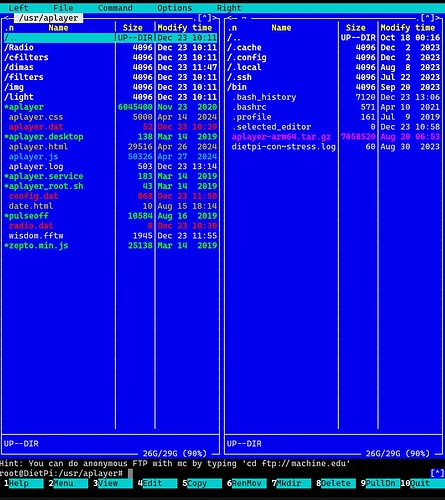Image resolution: width=445 pixels, height=500 pixels.
Task: Select dietpi-con~stress.log file
Action: pos(333,146)
